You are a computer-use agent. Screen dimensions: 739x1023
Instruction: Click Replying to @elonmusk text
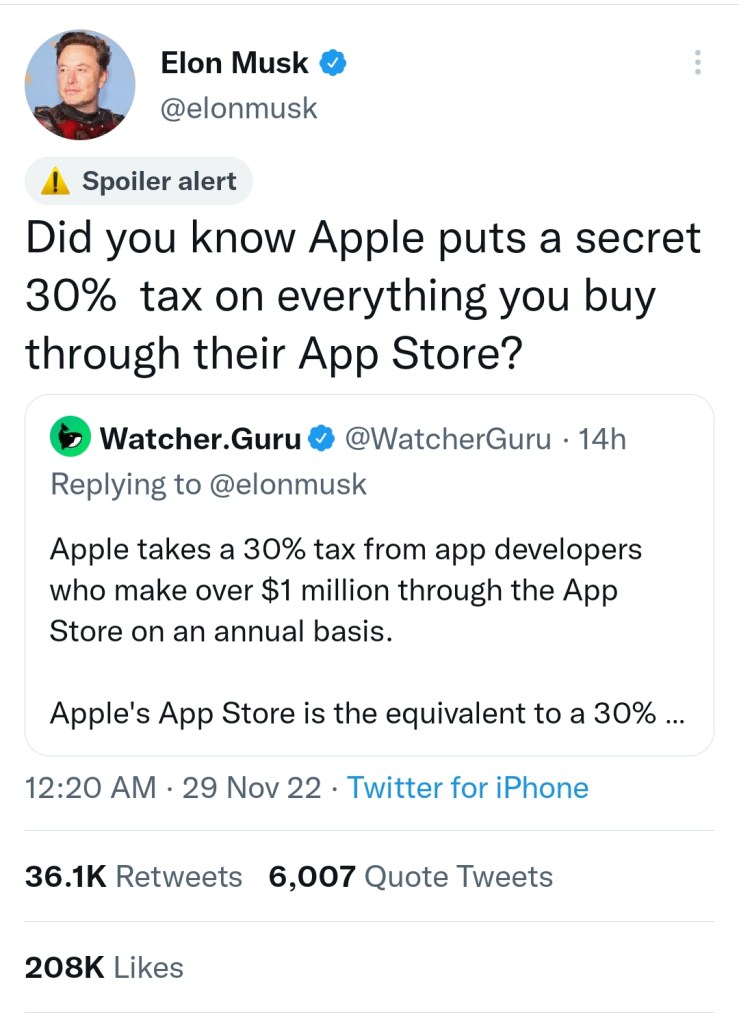point(208,484)
